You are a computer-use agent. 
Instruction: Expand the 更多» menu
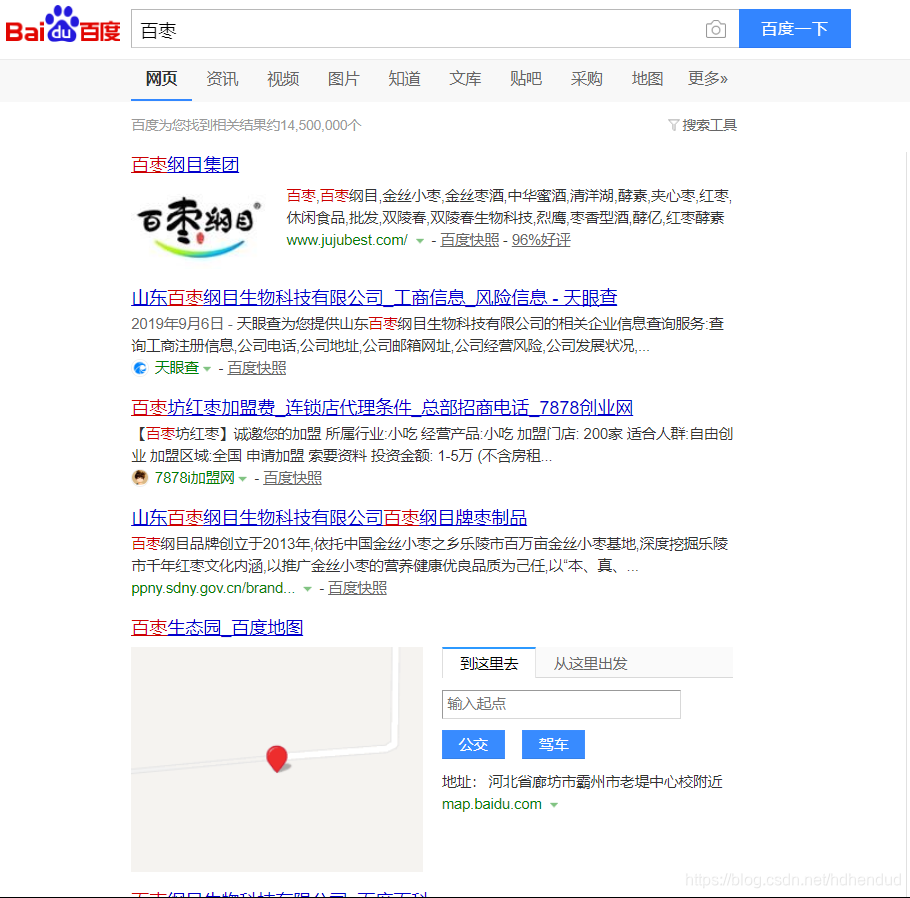point(707,78)
